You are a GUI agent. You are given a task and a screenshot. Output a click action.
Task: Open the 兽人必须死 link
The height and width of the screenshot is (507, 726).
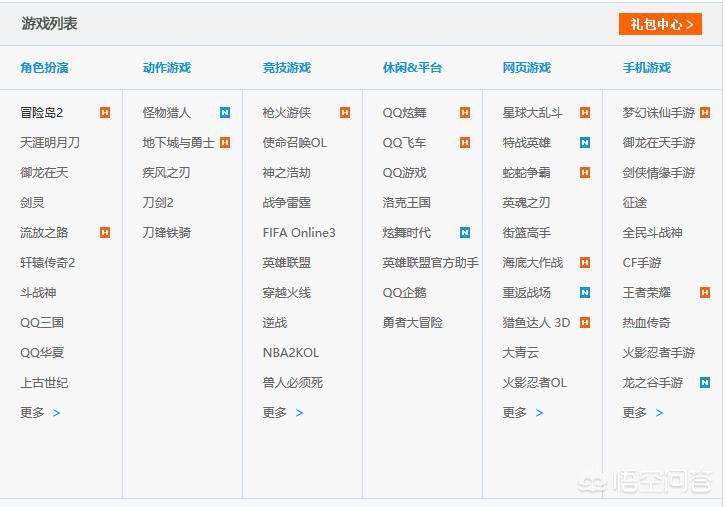tap(293, 382)
